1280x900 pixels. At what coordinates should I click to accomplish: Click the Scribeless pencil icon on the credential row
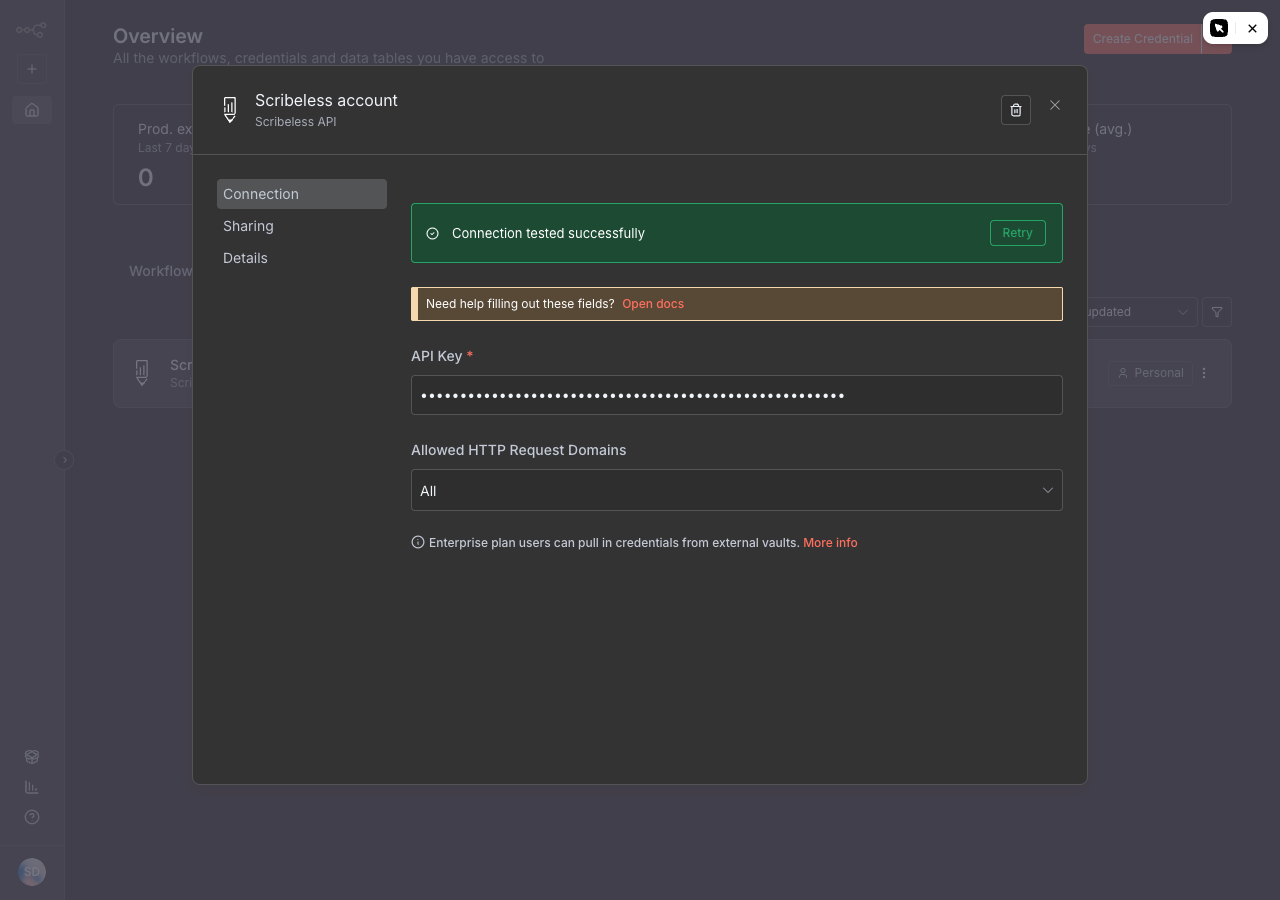pos(142,373)
